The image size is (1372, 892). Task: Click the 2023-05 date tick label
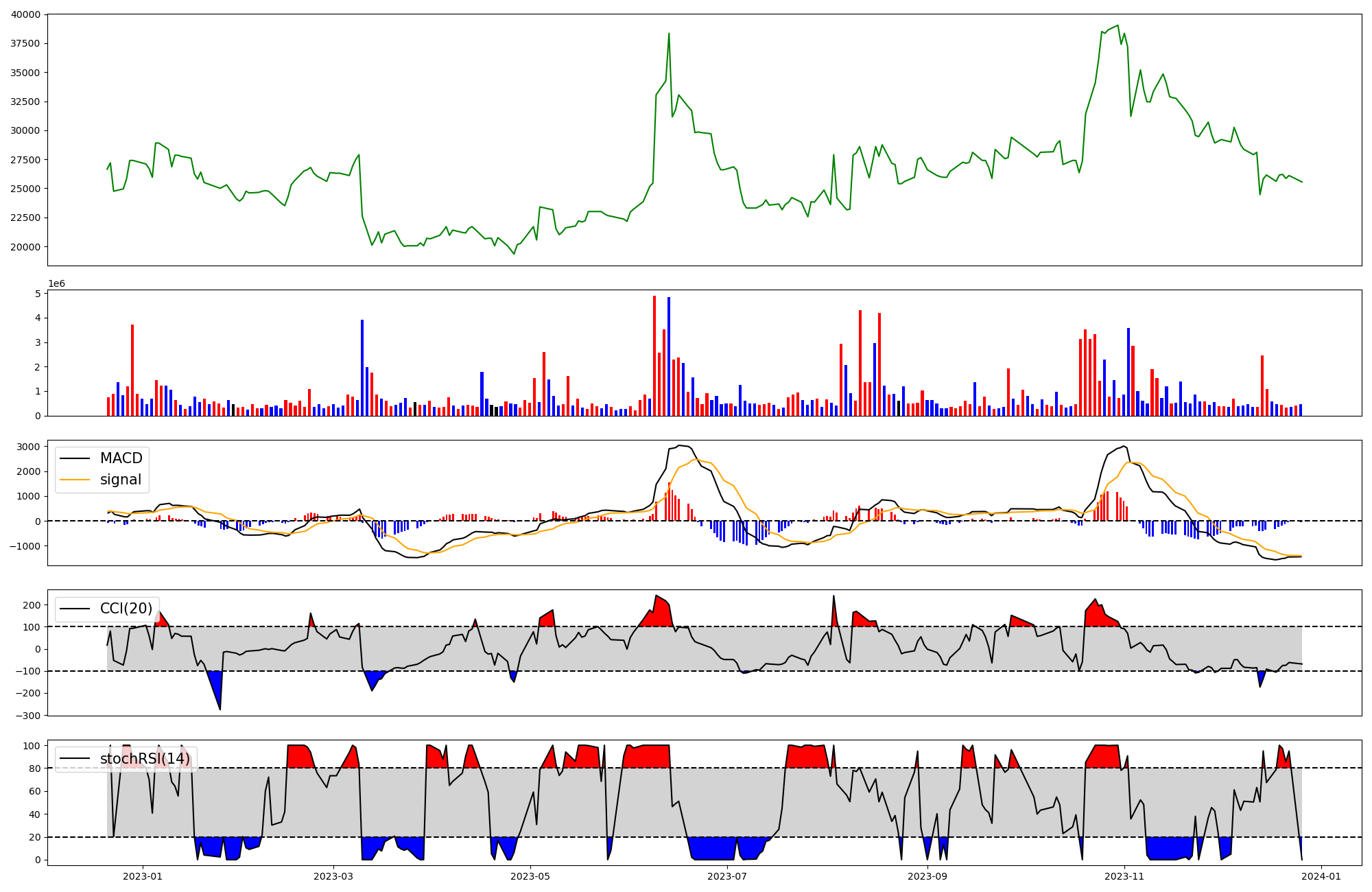[x=530, y=876]
